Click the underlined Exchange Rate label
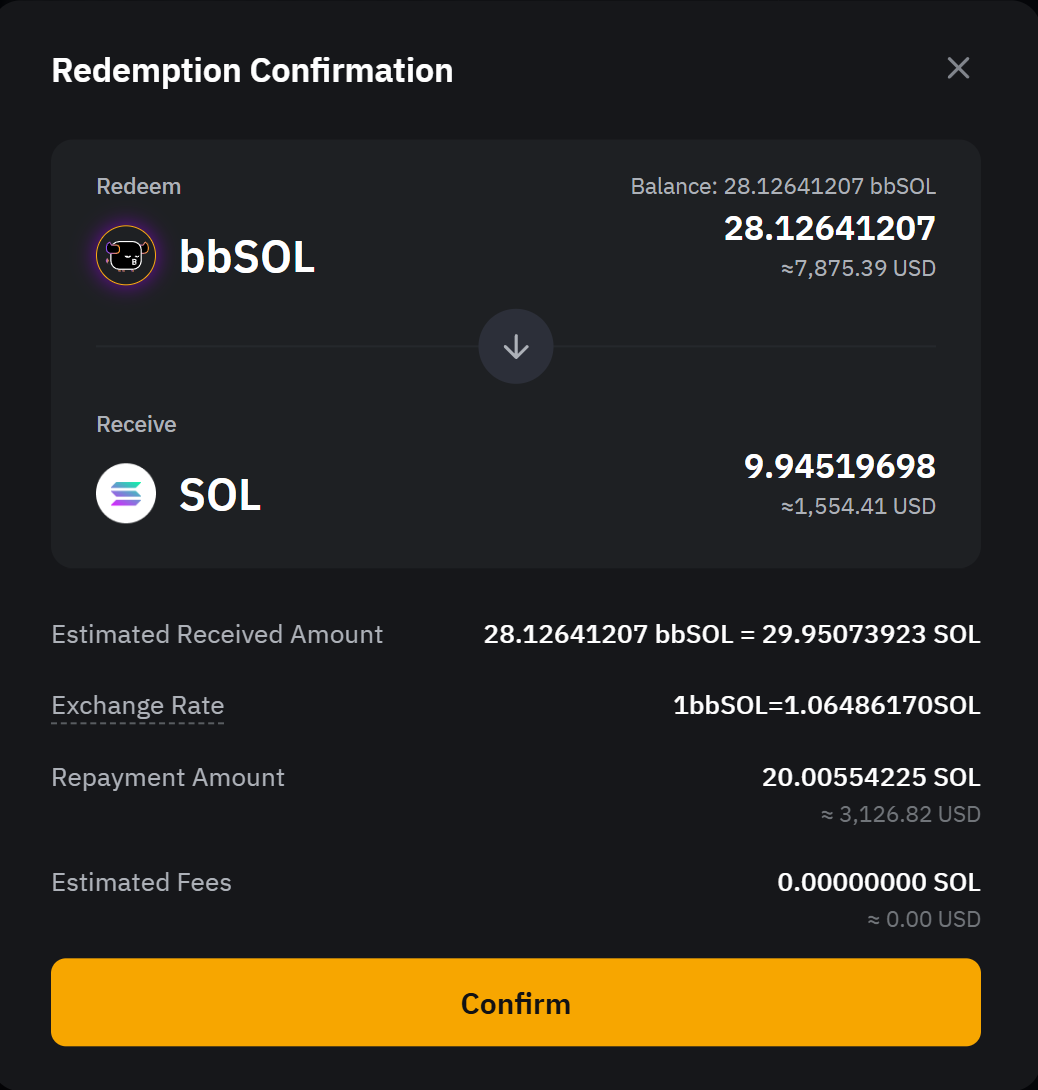 [x=138, y=705]
